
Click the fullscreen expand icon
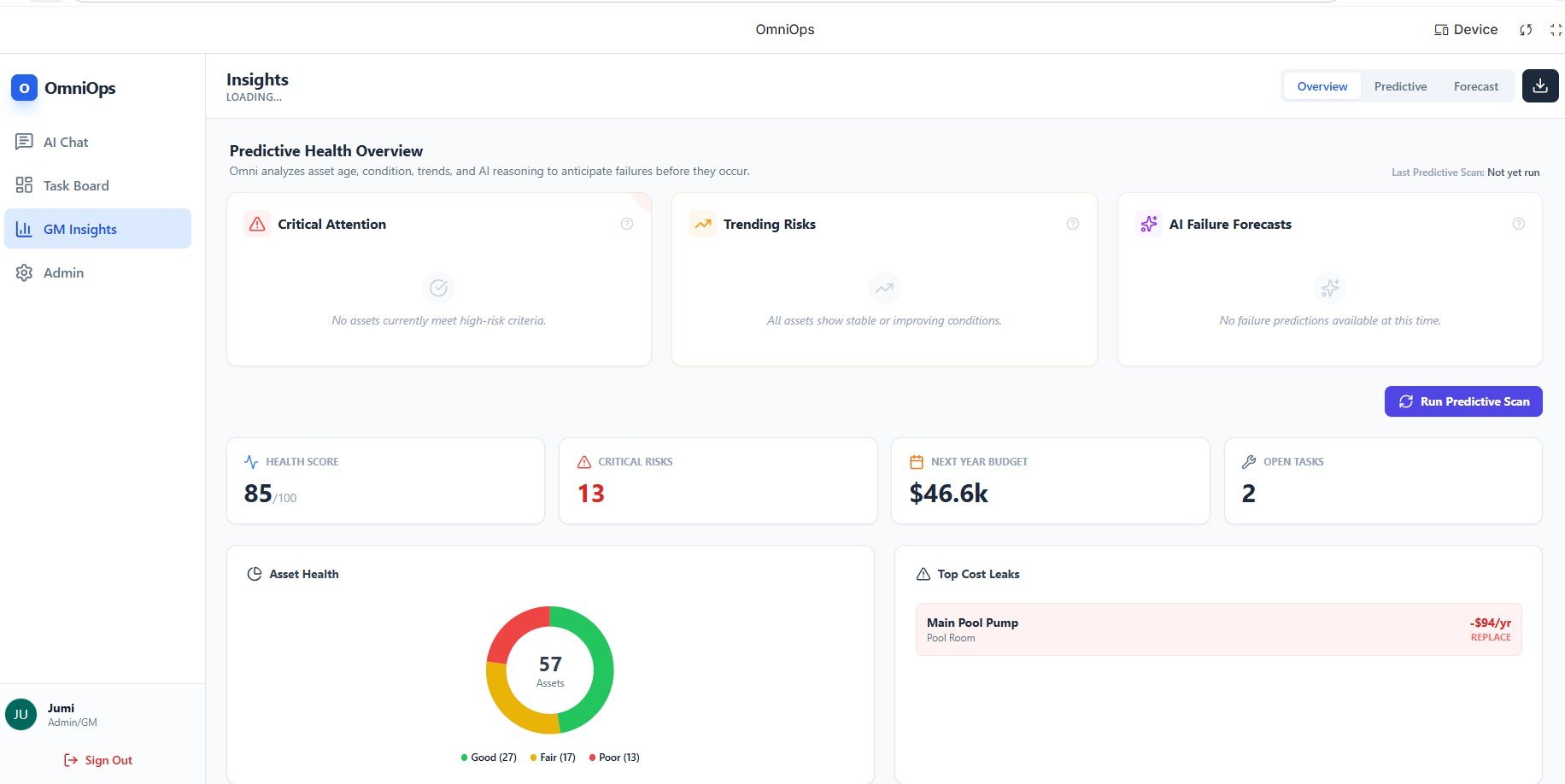(1556, 30)
